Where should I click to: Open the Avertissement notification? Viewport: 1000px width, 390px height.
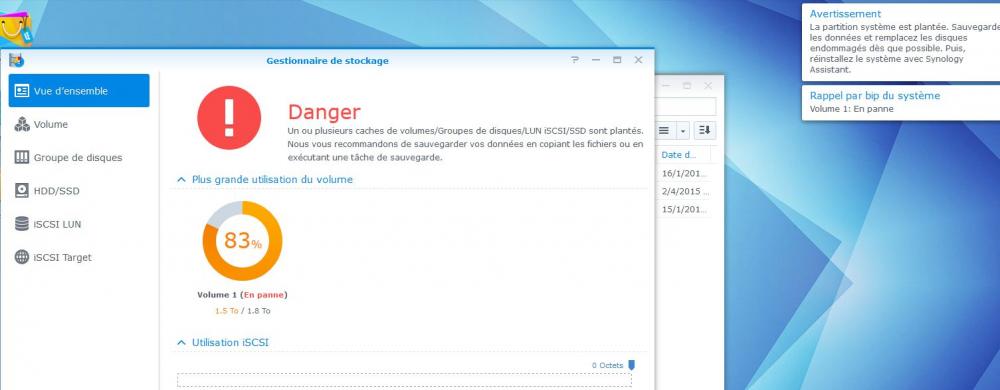click(901, 42)
